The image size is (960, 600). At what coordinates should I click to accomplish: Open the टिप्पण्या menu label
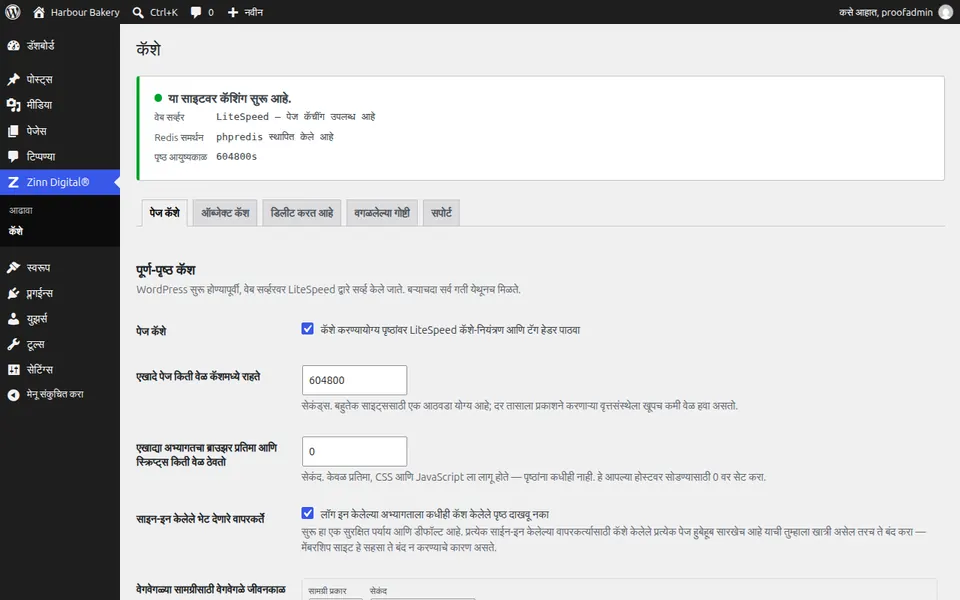(41, 157)
